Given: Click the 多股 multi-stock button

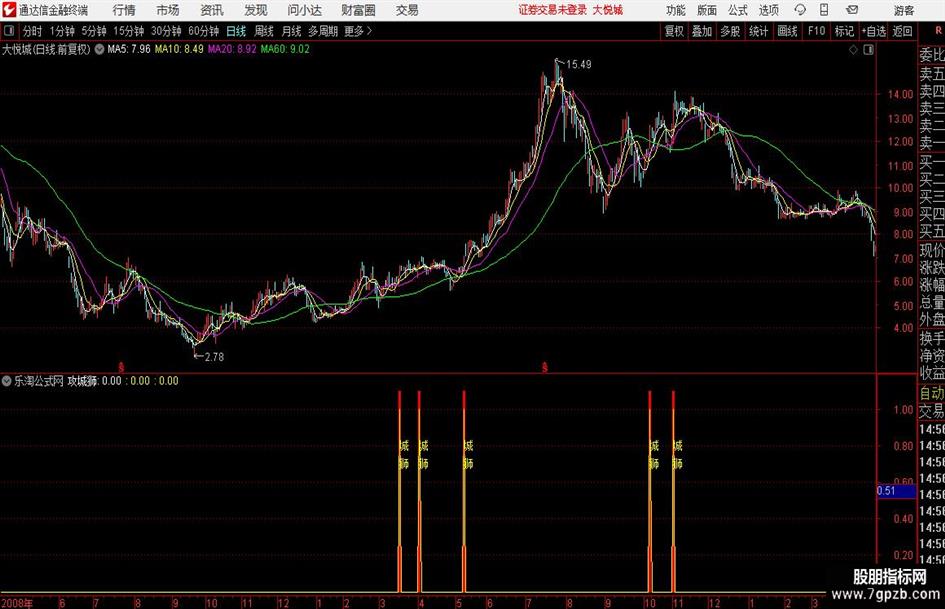Looking at the screenshot, I should tap(730, 31).
